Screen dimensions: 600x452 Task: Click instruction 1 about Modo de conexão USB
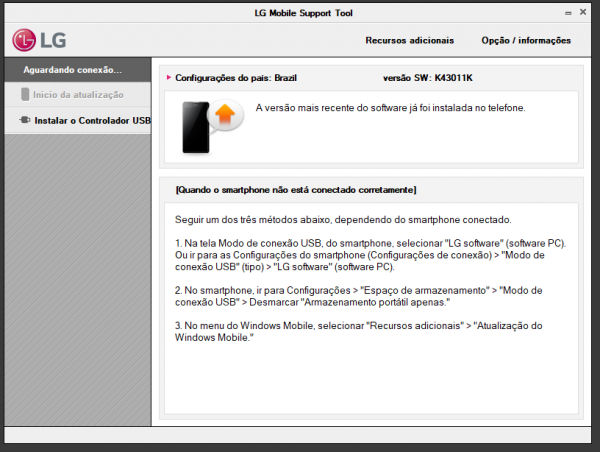(x=370, y=255)
